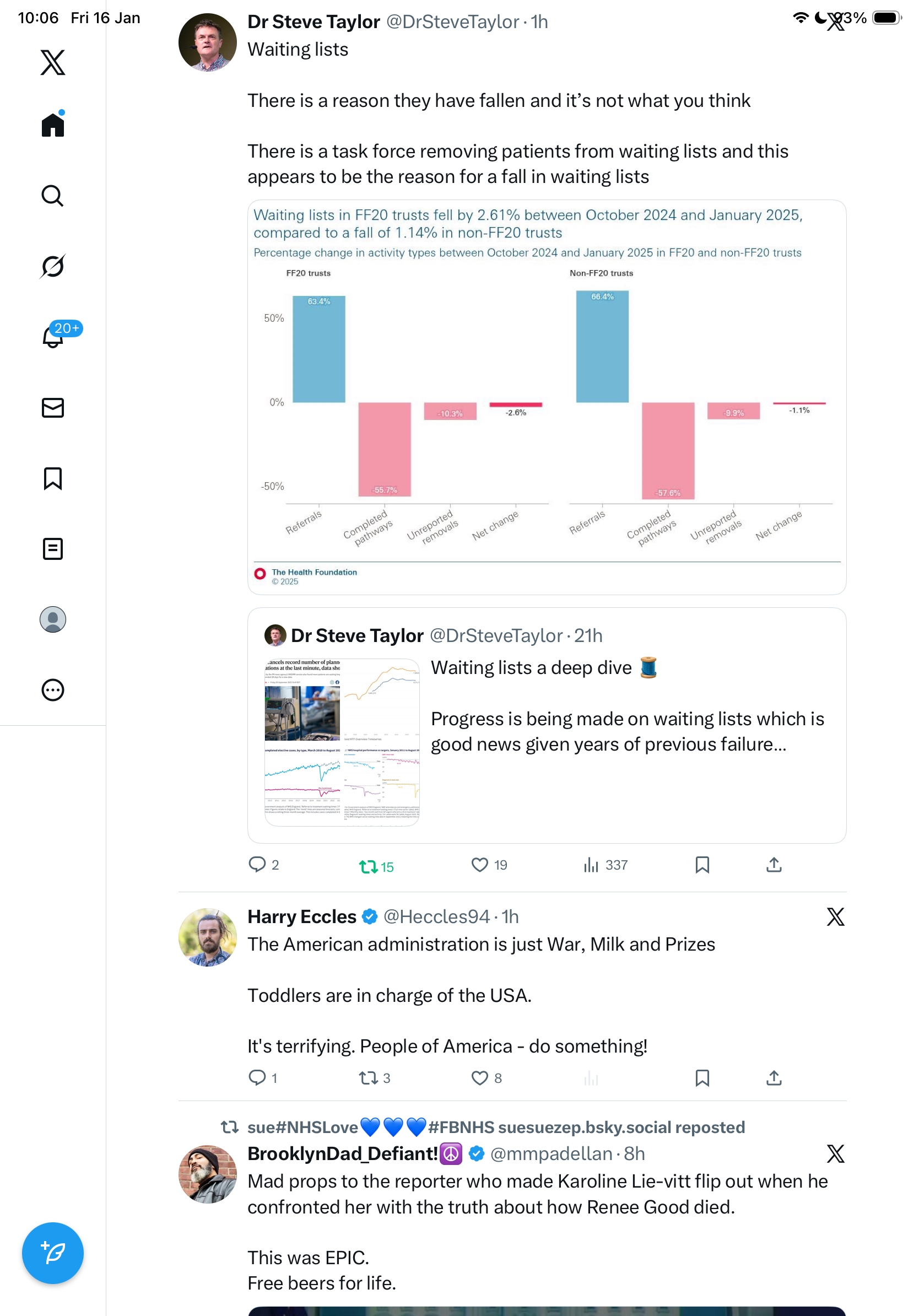Image resolution: width=919 pixels, height=1316 pixels.
Task: Bookmark Harry Eccles' post
Action: pos(702,1078)
